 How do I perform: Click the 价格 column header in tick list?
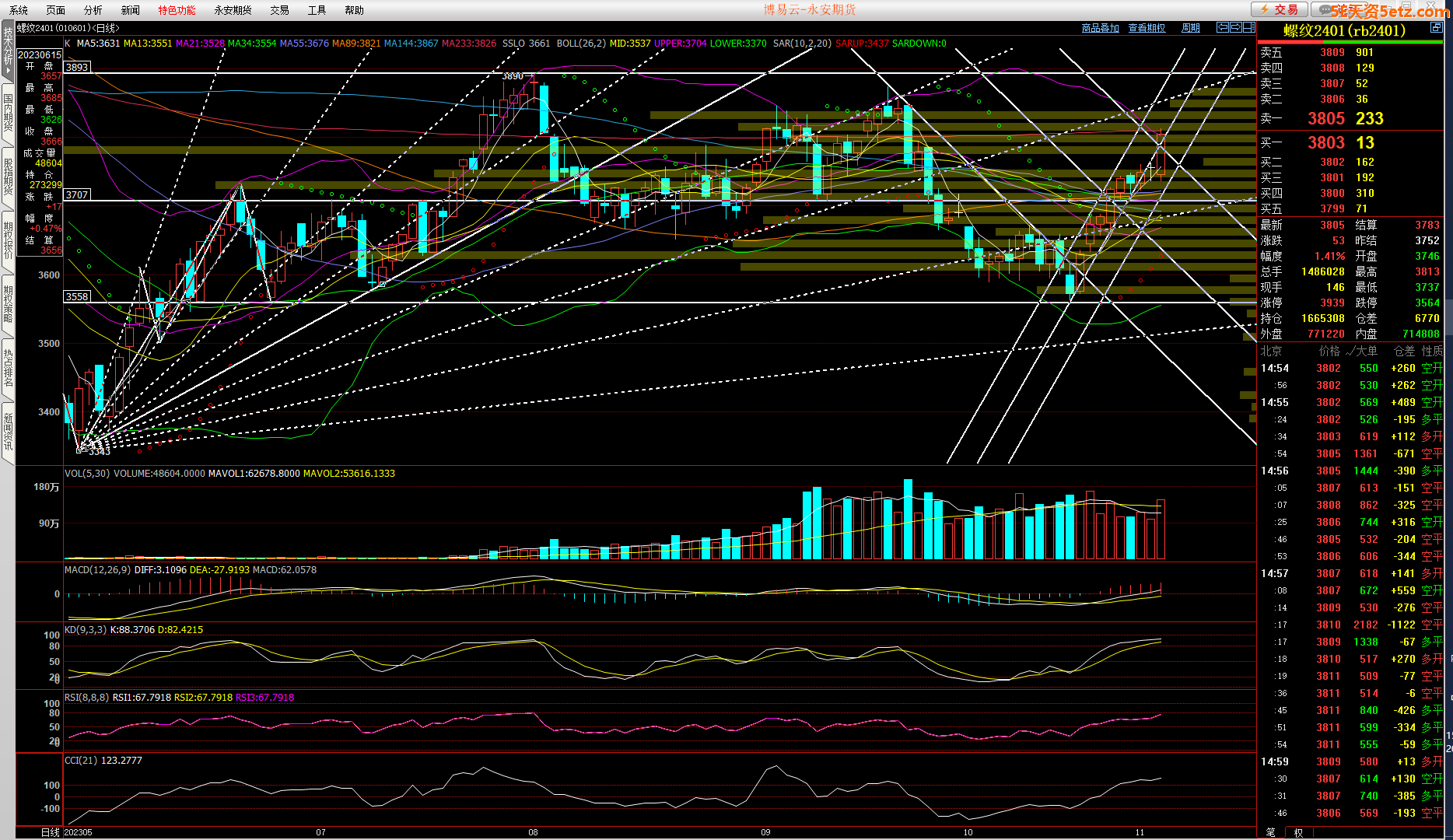point(1330,352)
